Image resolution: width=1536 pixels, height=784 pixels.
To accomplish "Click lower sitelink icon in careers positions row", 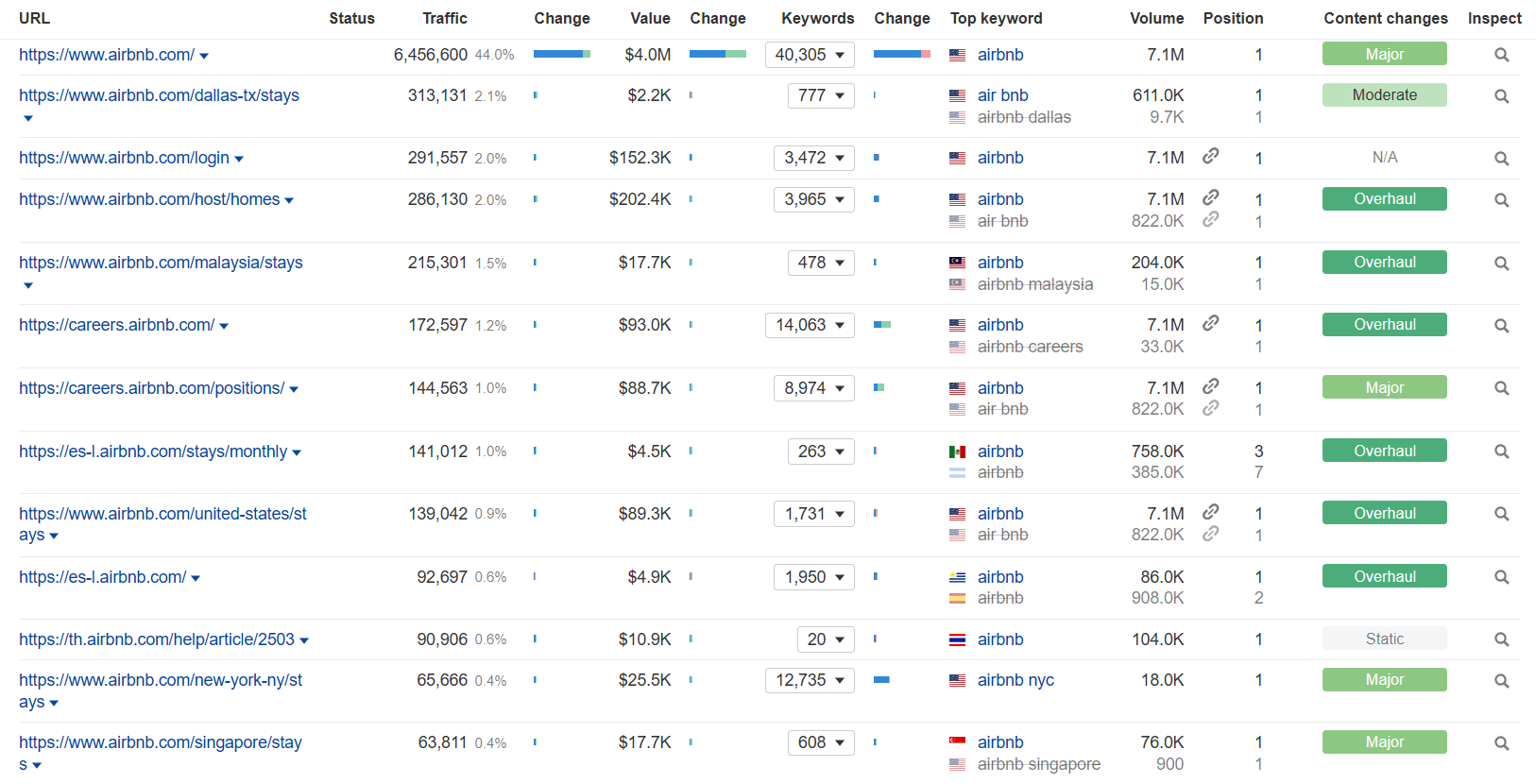I will click(x=1210, y=407).
